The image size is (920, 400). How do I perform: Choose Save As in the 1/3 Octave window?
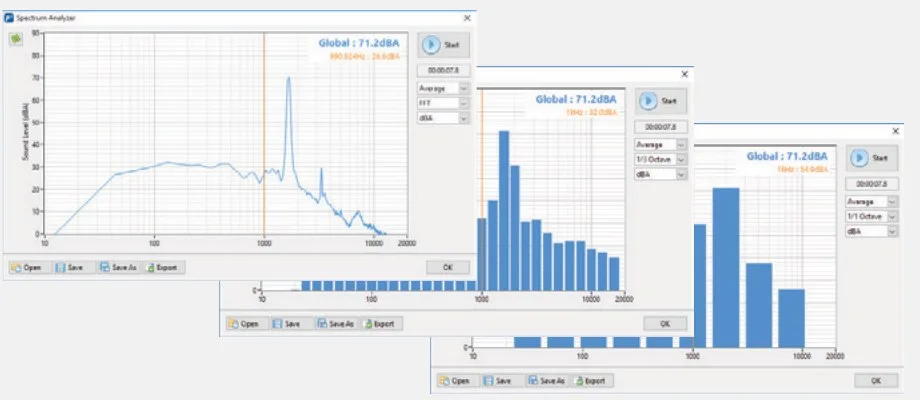coord(336,324)
